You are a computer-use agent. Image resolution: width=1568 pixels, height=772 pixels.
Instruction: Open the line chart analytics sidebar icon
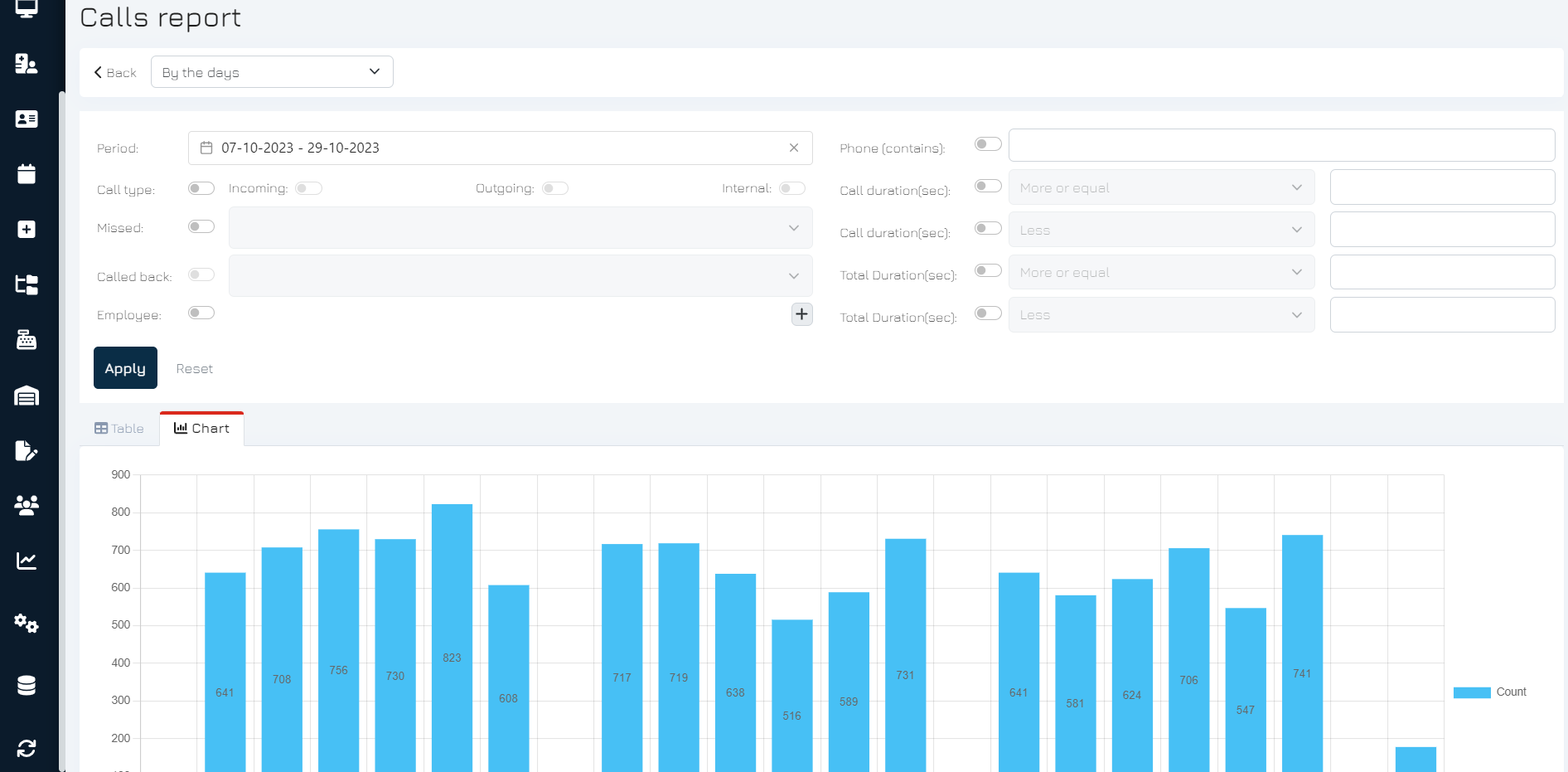pyautogui.click(x=27, y=561)
